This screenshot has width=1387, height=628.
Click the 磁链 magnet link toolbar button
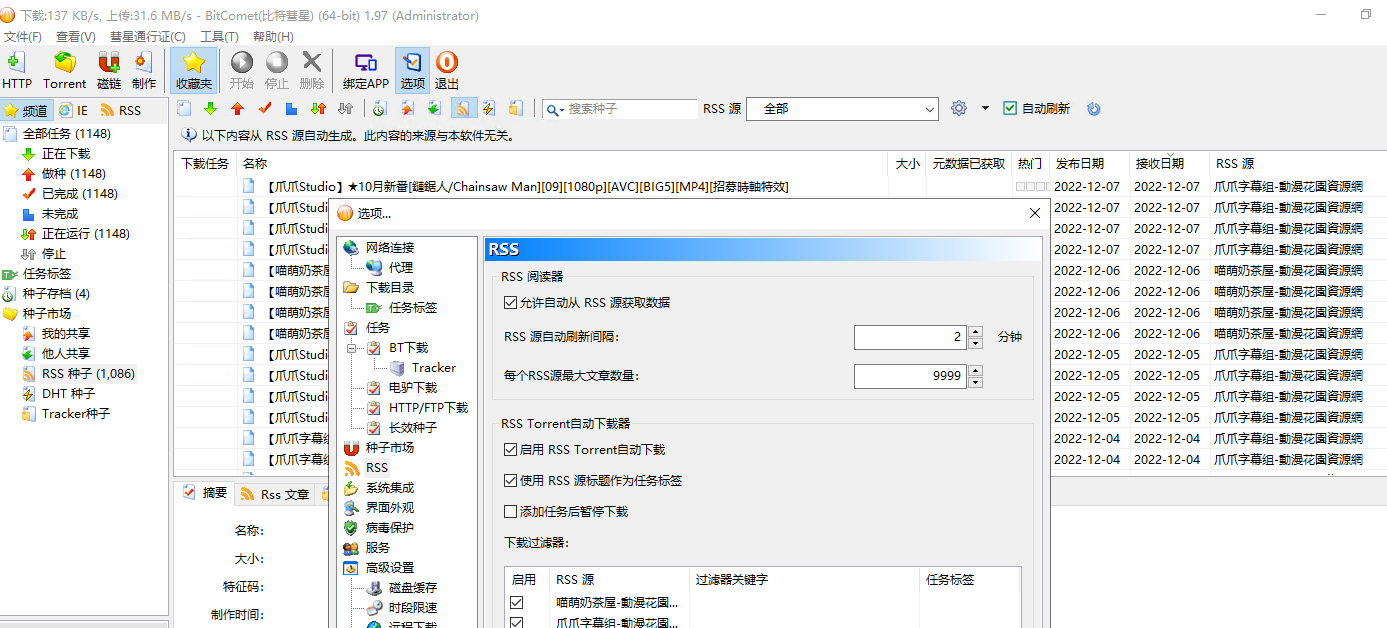(x=109, y=71)
